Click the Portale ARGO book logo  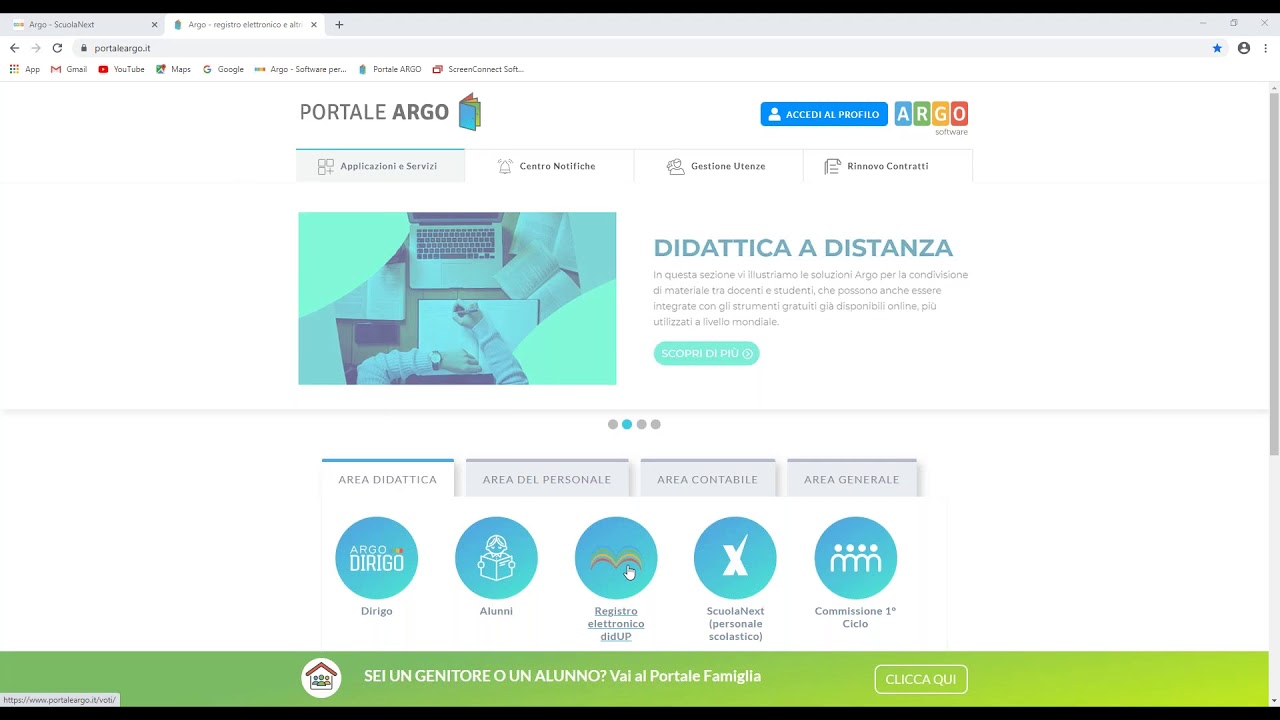pyautogui.click(x=470, y=112)
